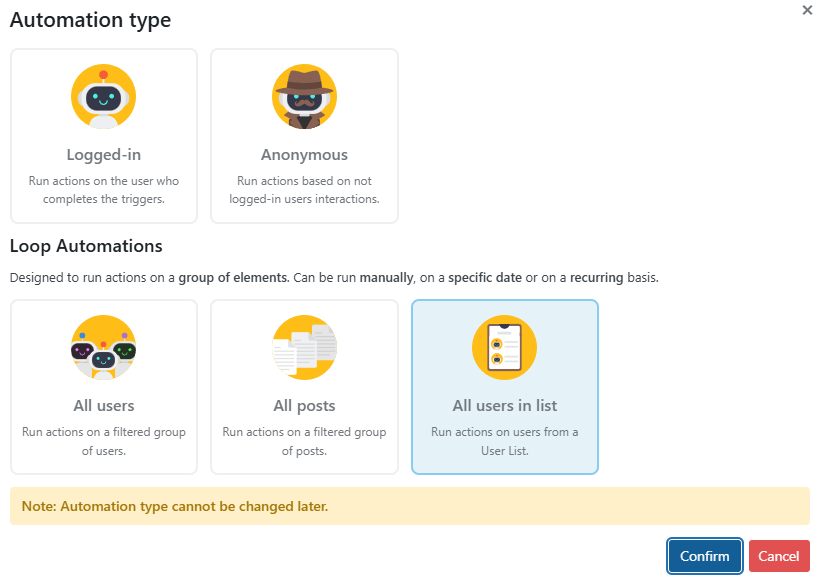The height and width of the screenshot is (581, 817).
Task: Click the Logged-in card description text
Action: [x=104, y=190]
